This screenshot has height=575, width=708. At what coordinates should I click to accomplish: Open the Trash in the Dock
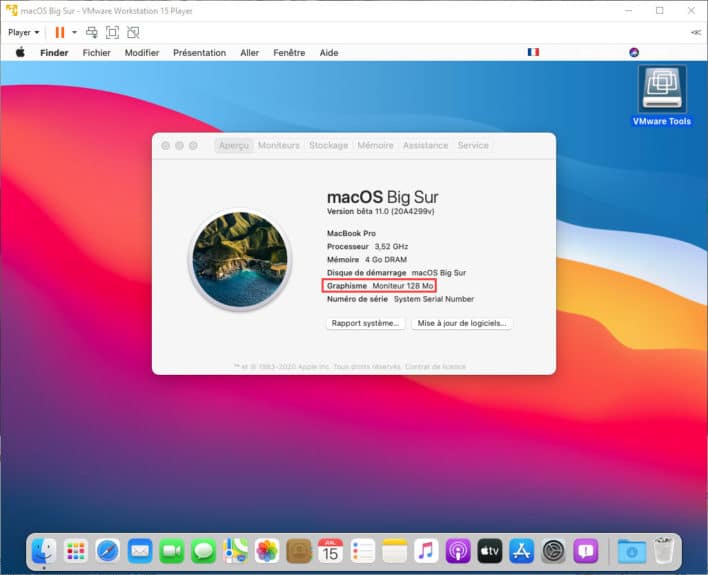(663, 550)
